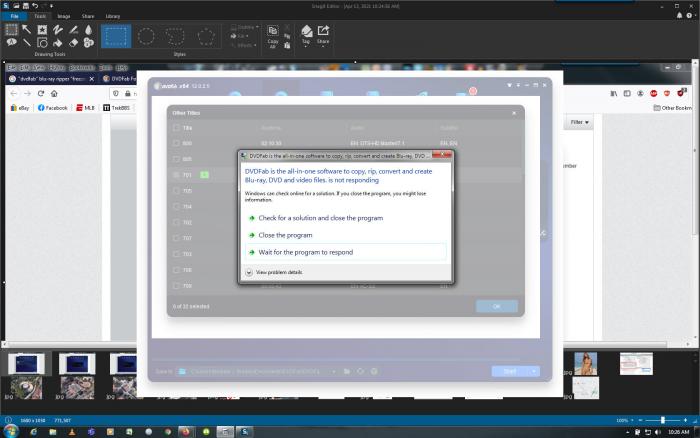Choose Close the program option
The height and width of the screenshot is (438, 700).
coord(285,235)
